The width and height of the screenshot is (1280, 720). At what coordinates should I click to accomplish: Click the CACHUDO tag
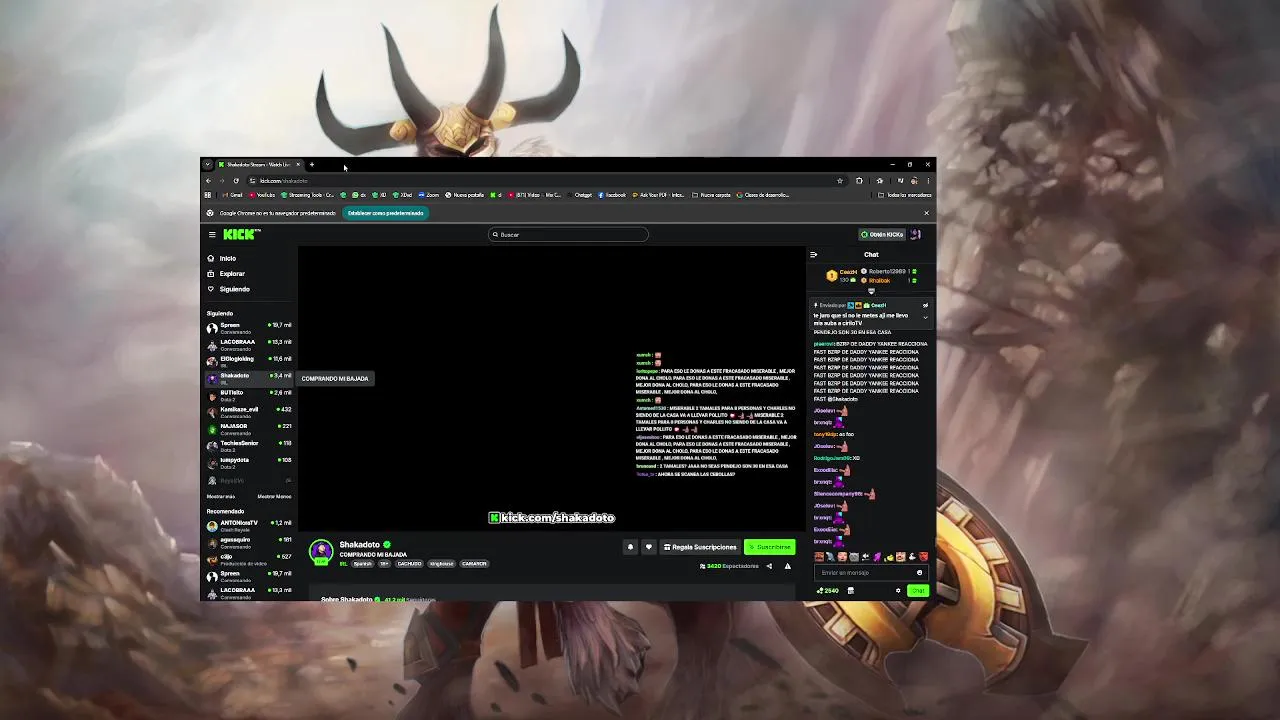point(410,564)
